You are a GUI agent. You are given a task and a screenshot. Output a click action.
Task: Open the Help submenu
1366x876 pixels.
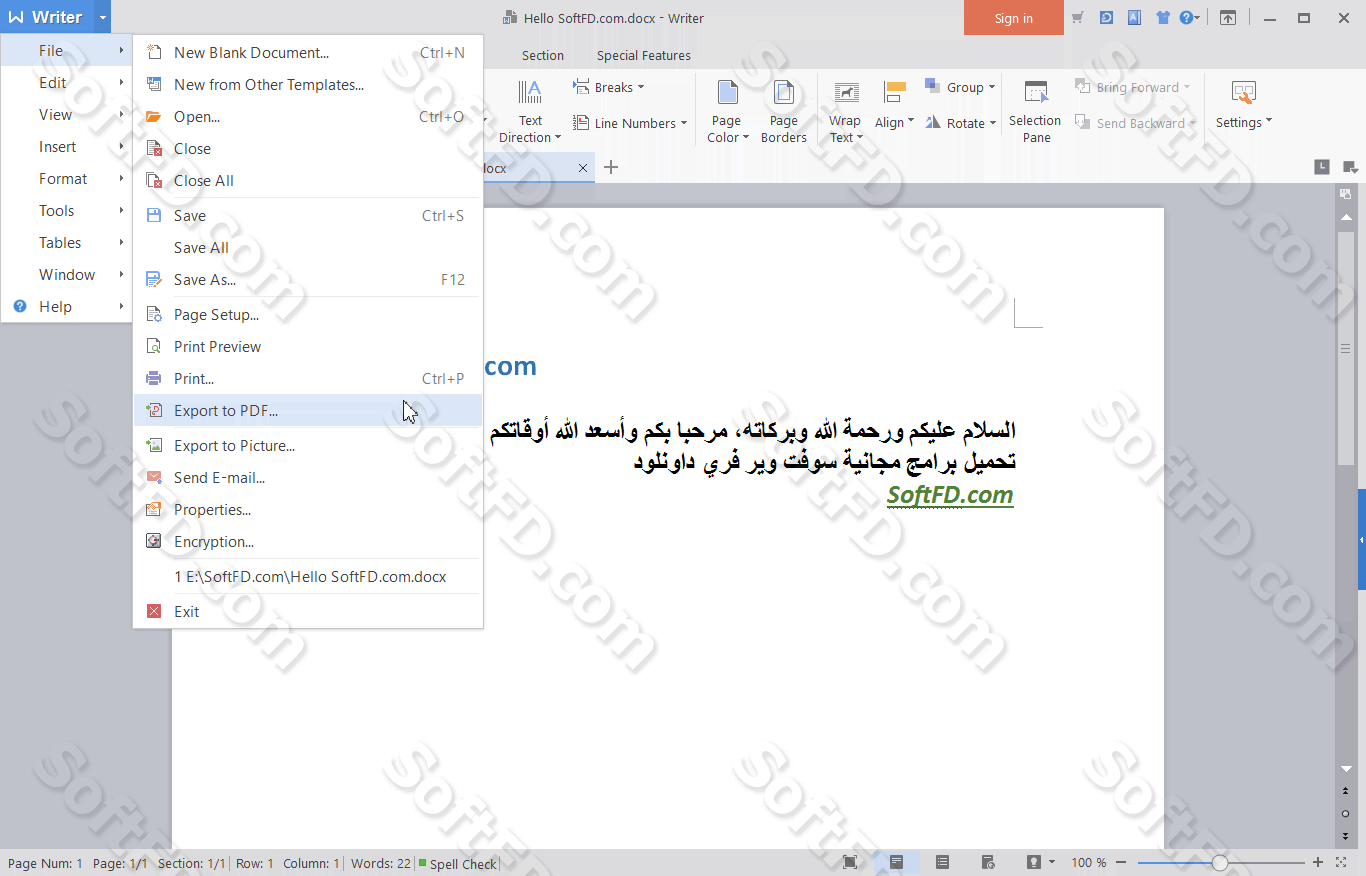coord(66,307)
